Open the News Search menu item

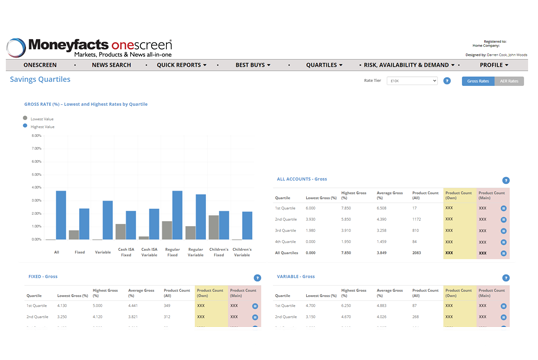[111, 65]
